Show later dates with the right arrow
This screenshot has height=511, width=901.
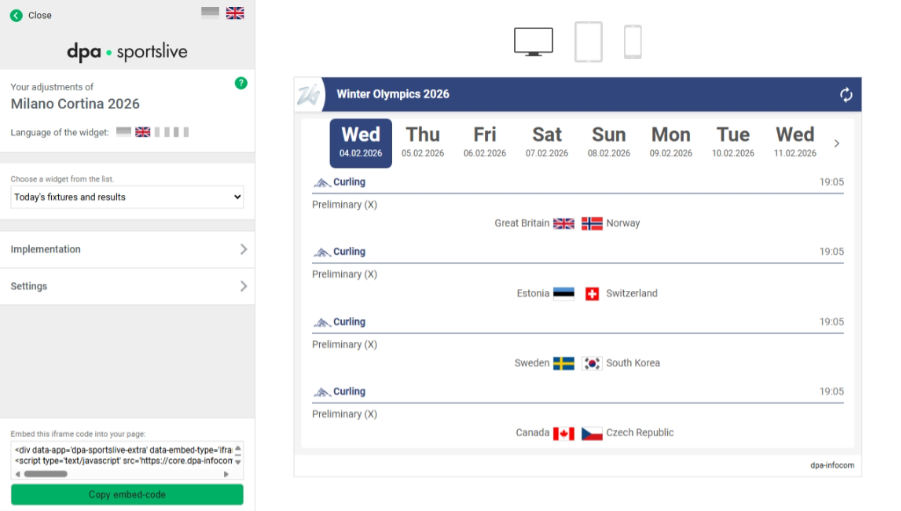[837, 143]
